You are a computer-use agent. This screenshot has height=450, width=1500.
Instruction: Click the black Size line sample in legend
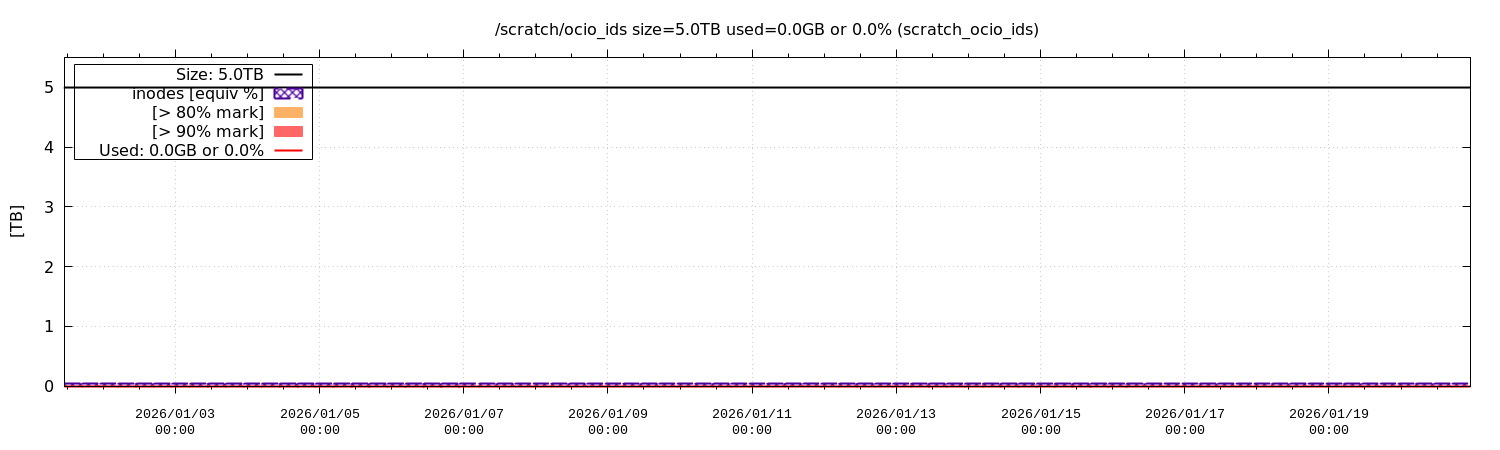288,75
